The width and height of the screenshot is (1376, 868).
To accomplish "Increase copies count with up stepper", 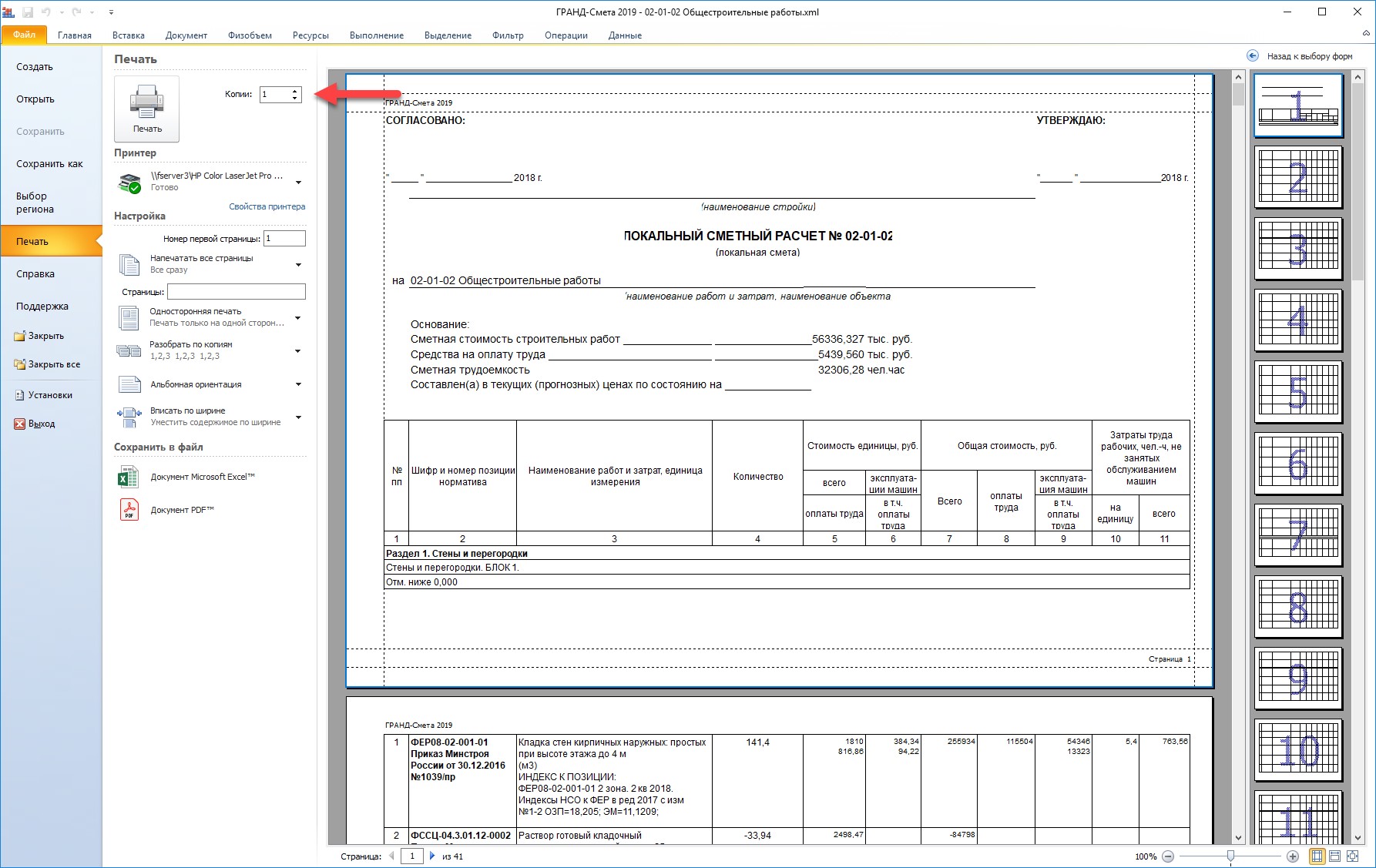I will 295,91.
